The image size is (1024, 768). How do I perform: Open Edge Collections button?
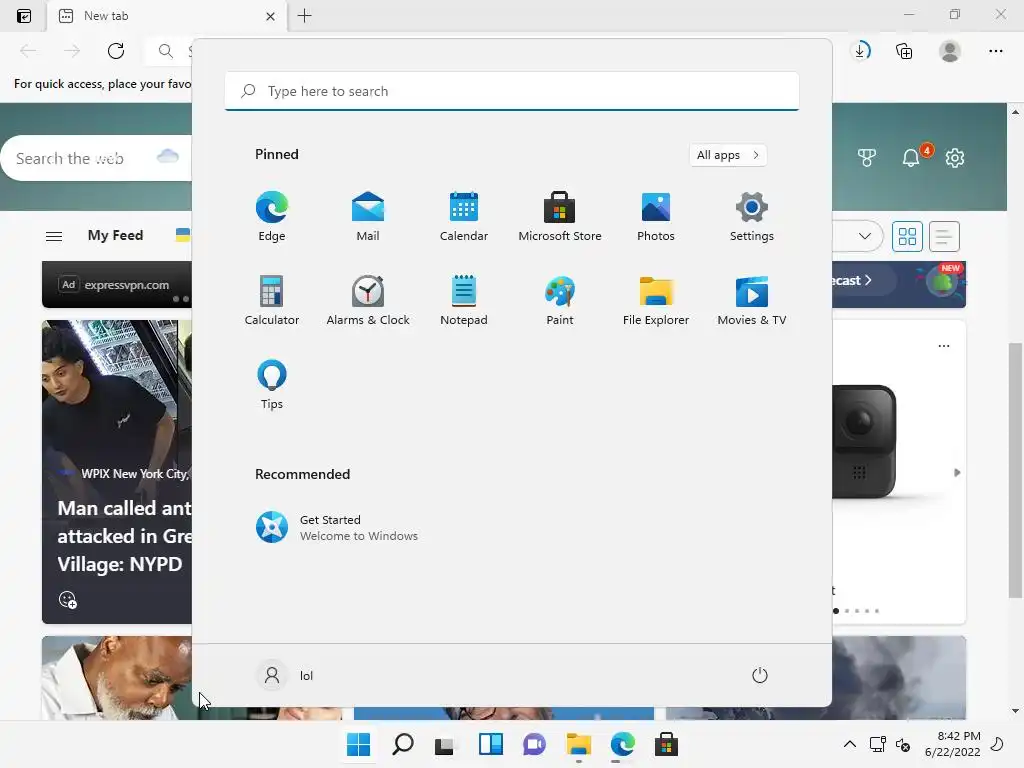904,51
